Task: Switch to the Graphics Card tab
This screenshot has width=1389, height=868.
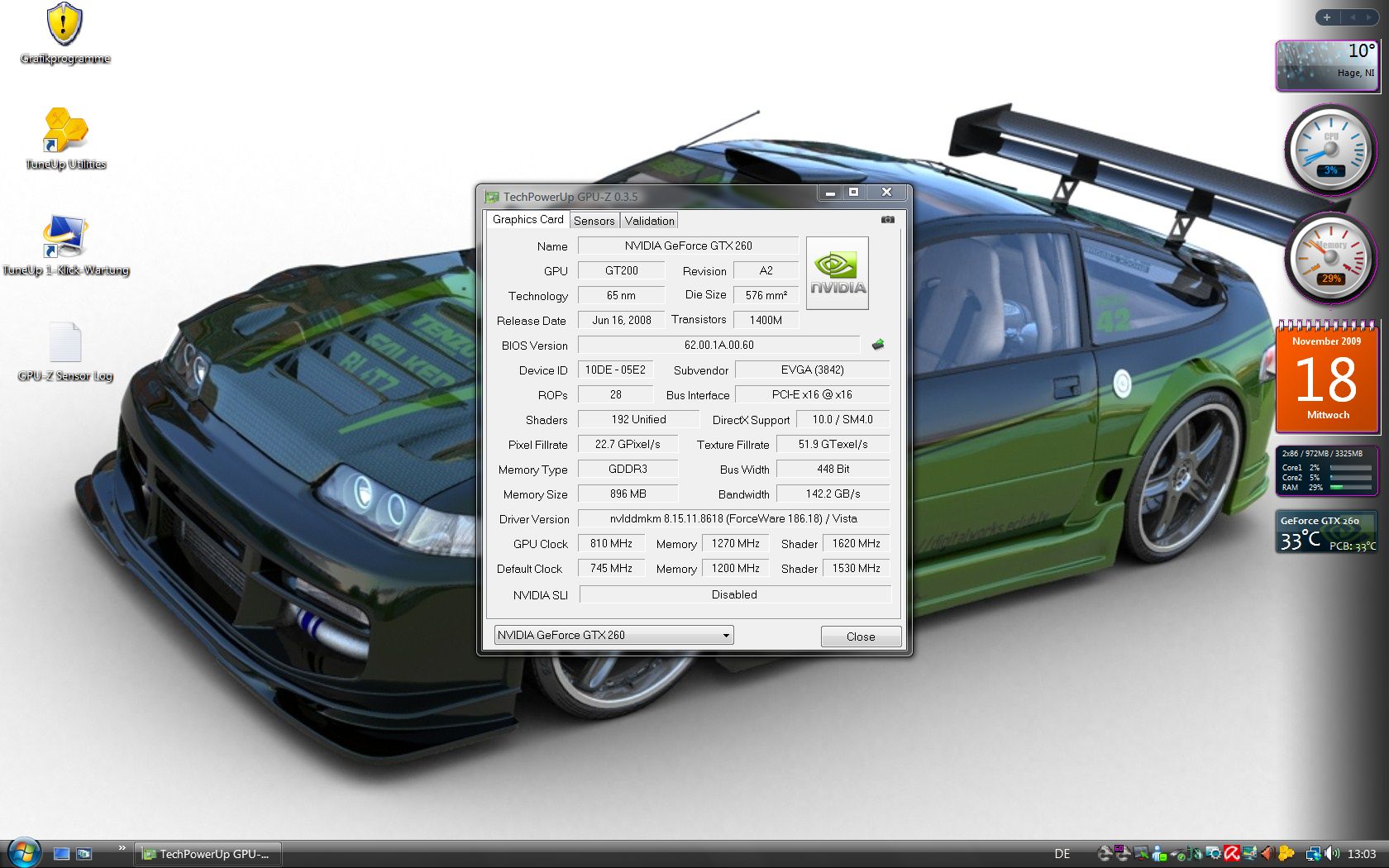Action: pos(527,219)
